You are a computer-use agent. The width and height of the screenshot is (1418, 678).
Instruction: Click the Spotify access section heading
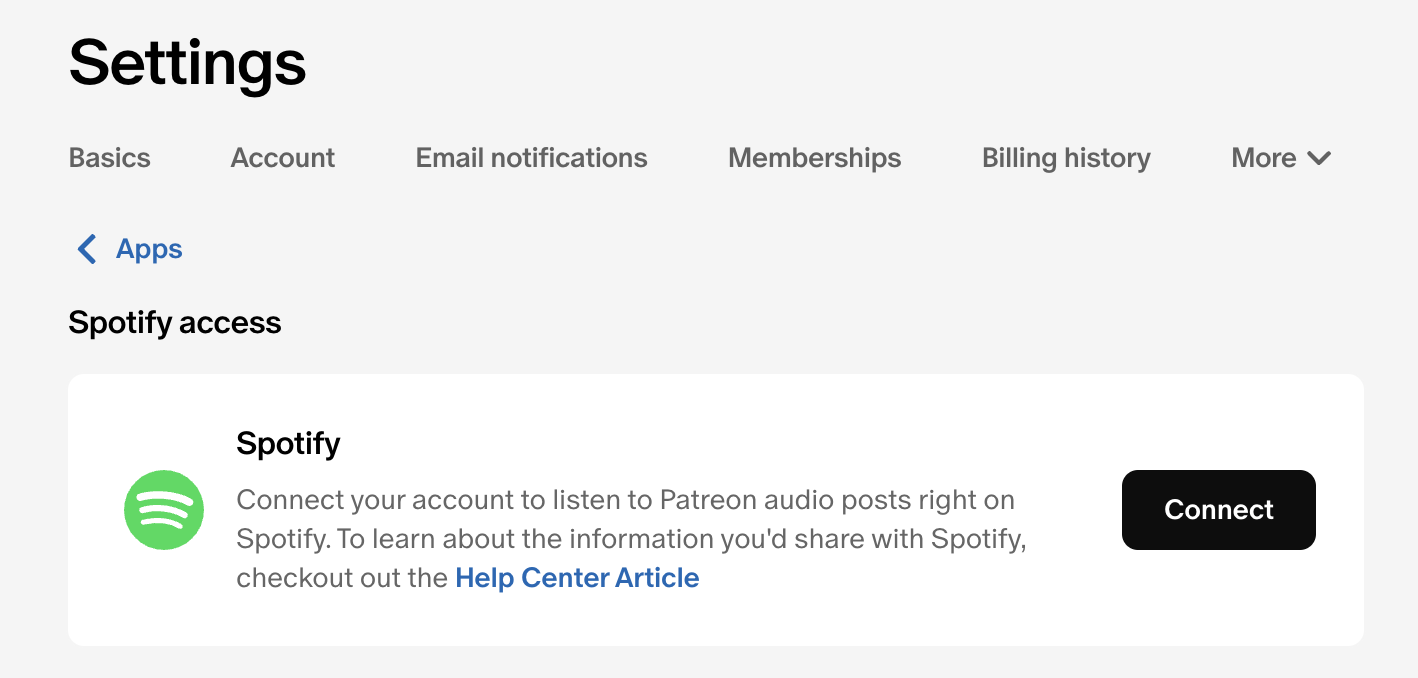point(175,323)
